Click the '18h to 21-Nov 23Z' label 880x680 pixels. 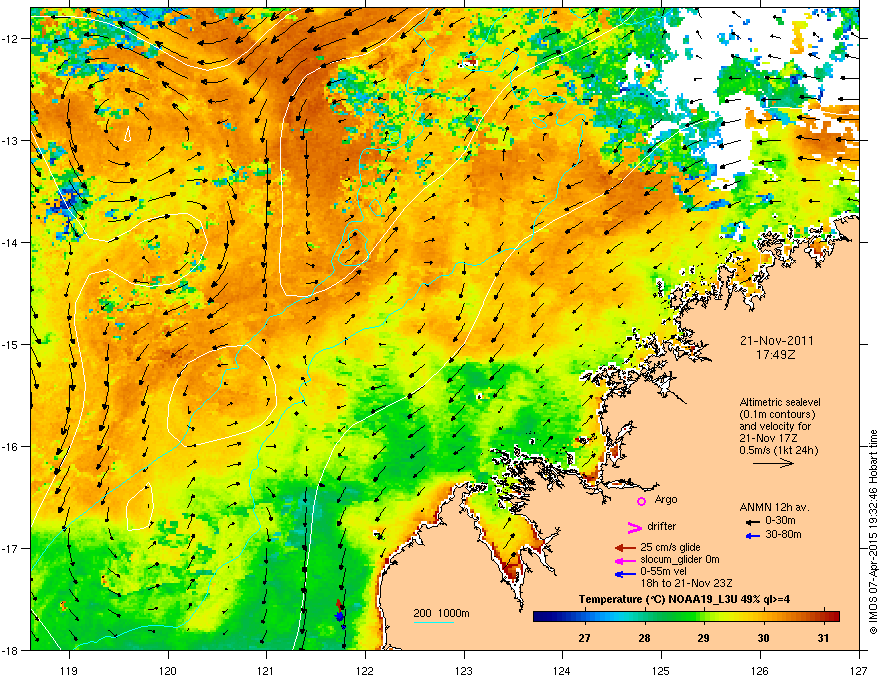pos(686,583)
